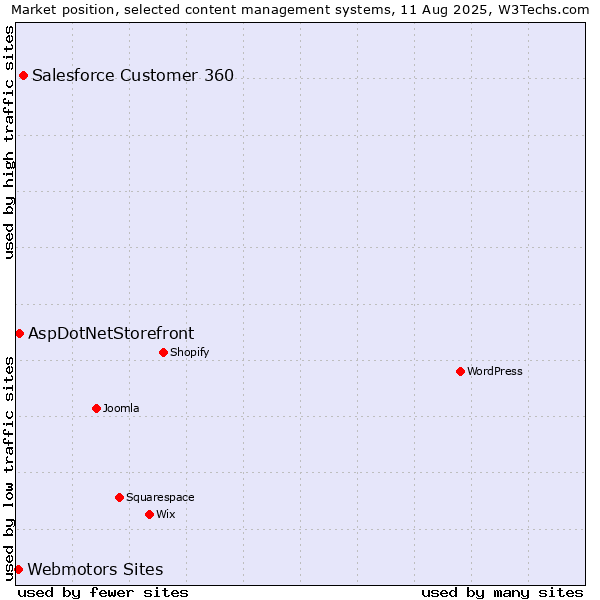The height and width of the screenshot is (600, 600).
Task: Click the AspDotNetStorefront red data point
Action: tap(20, 334)
